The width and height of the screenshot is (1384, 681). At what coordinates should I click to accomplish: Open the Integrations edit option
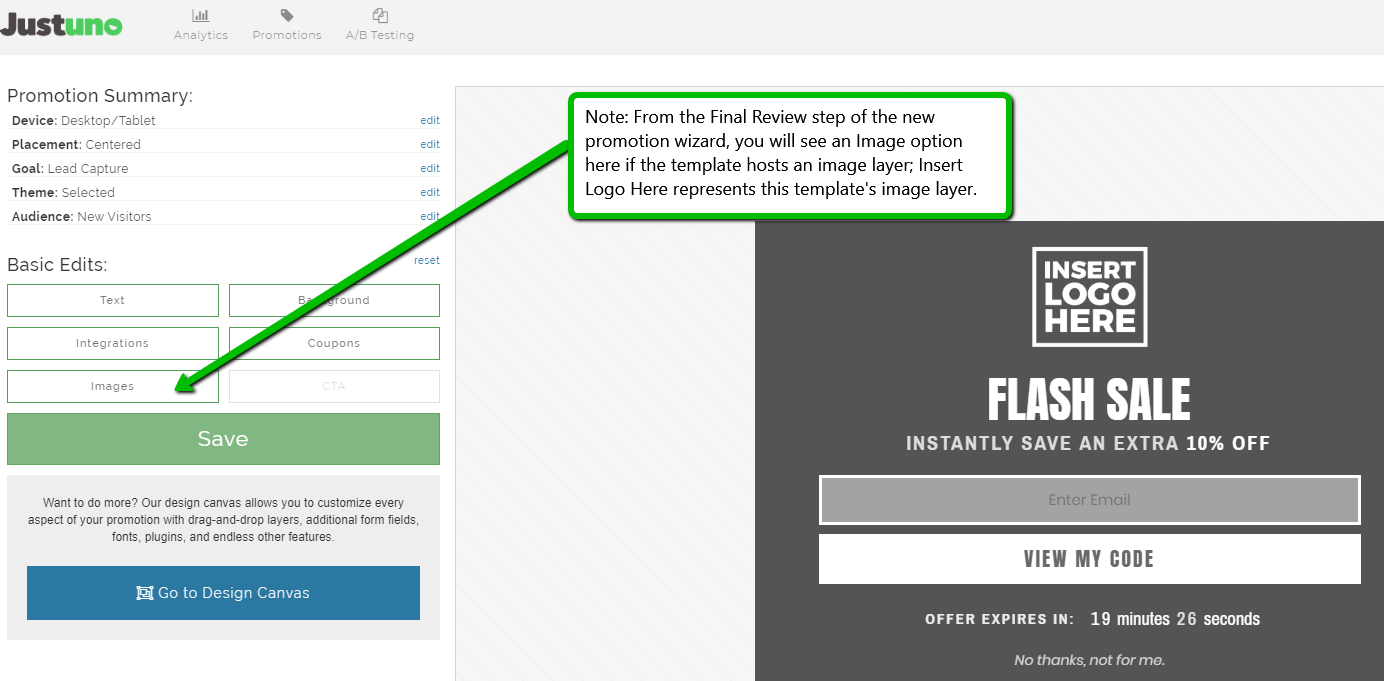click(x=113, y=343)
